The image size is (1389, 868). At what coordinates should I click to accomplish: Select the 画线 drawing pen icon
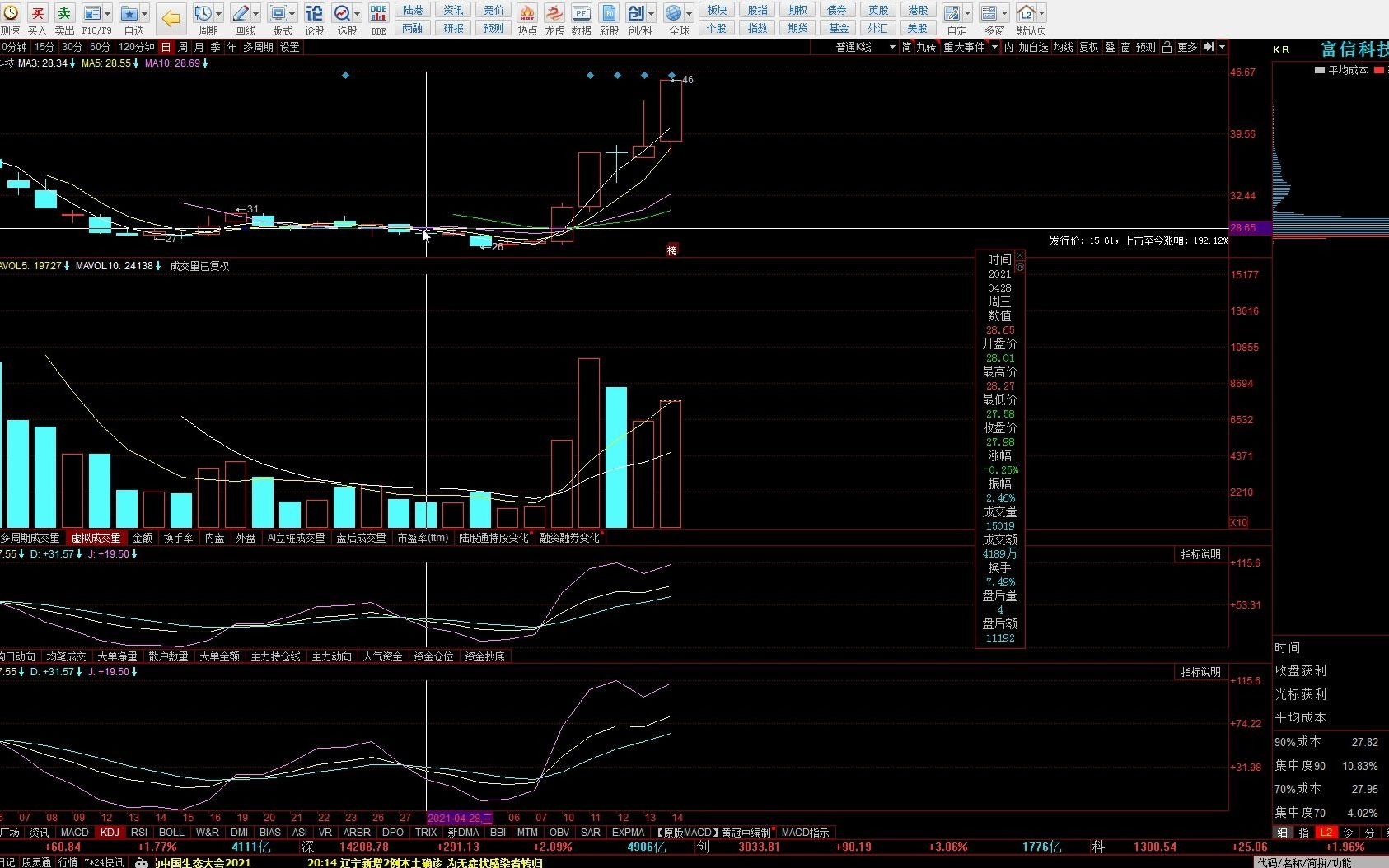click(x=241, y=13)
